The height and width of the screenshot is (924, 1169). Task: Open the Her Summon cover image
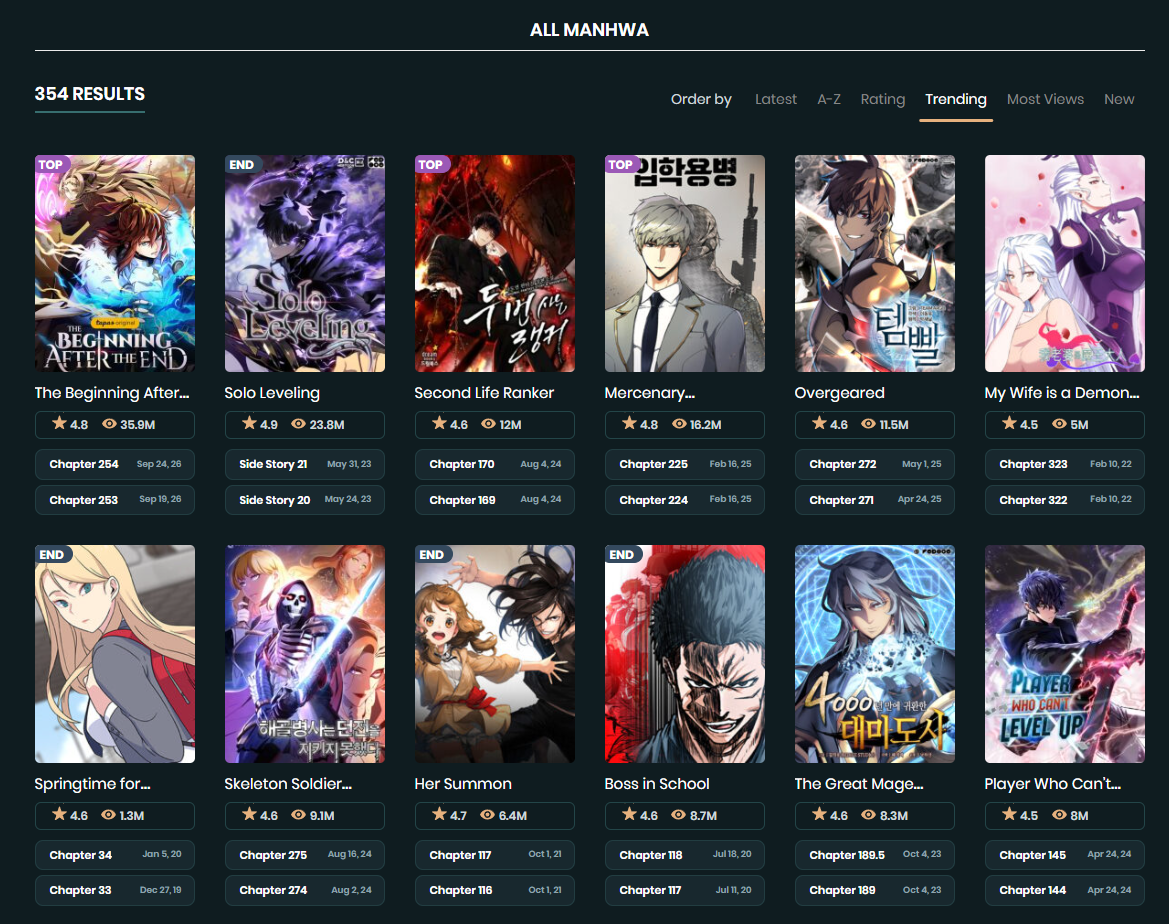coord(495,654)
